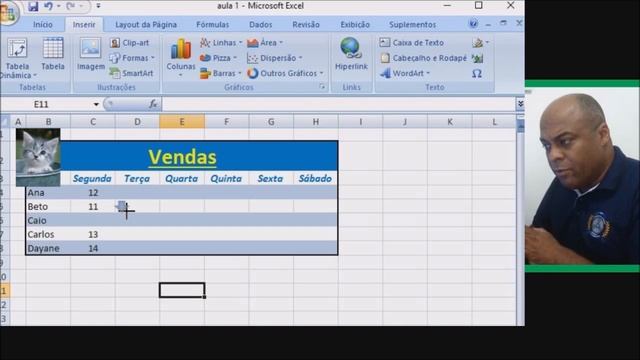Click the Insert Function fx button
This screenshot has width=640, height=360.
point(153,104)
